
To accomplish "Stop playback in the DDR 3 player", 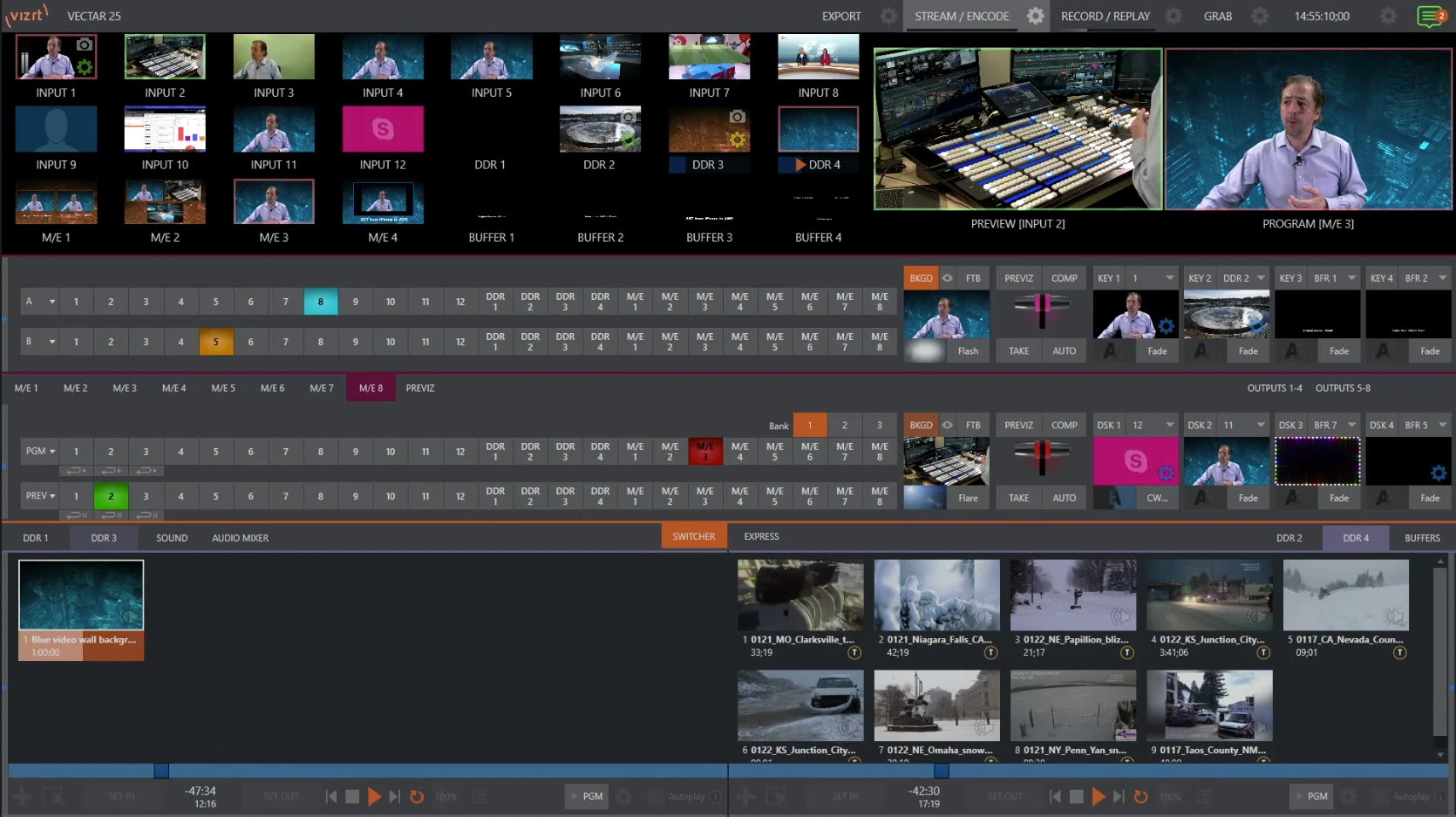I will point(352,796).
